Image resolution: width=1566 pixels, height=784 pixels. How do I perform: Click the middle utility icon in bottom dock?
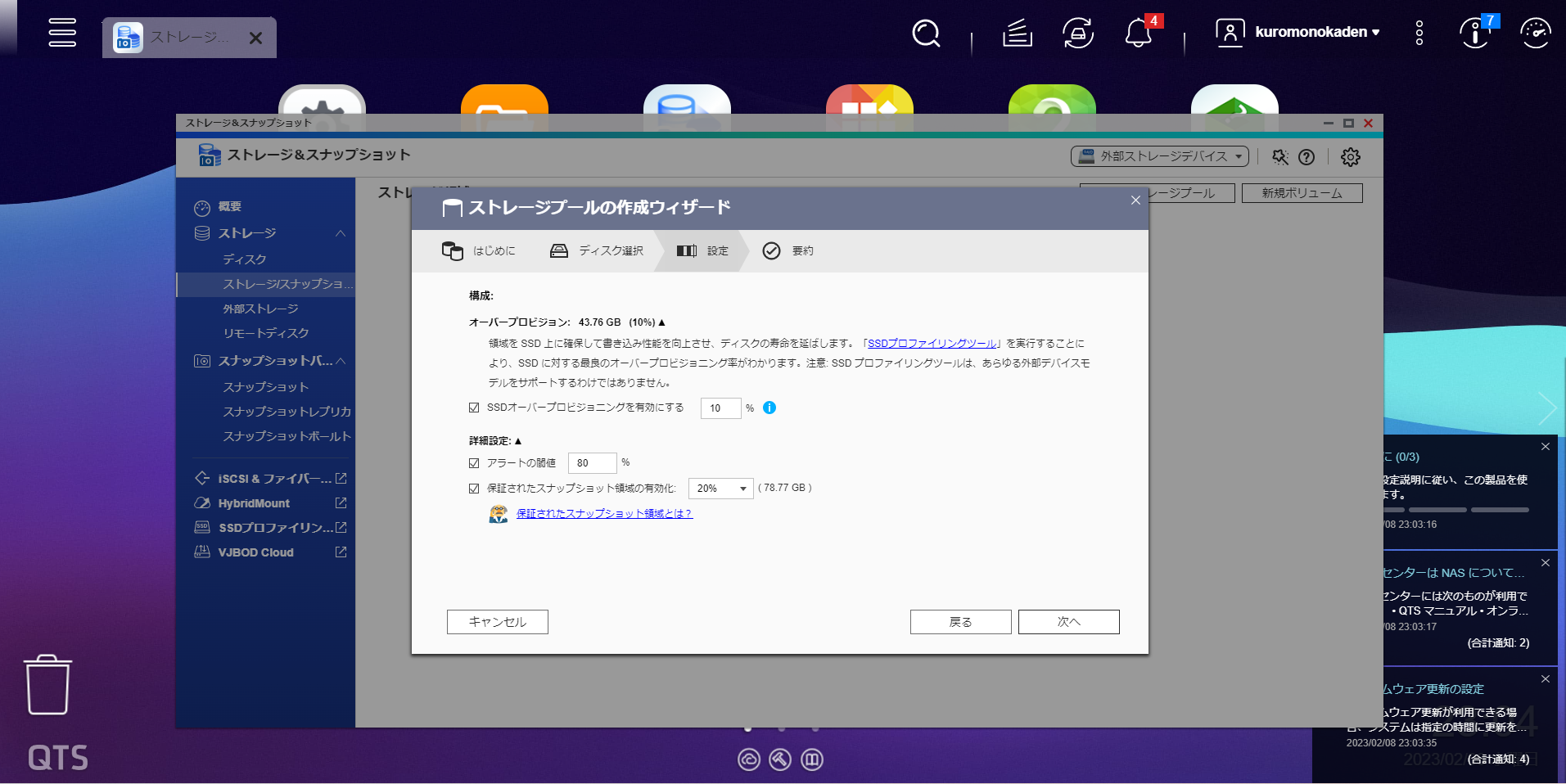click(780, 759)
